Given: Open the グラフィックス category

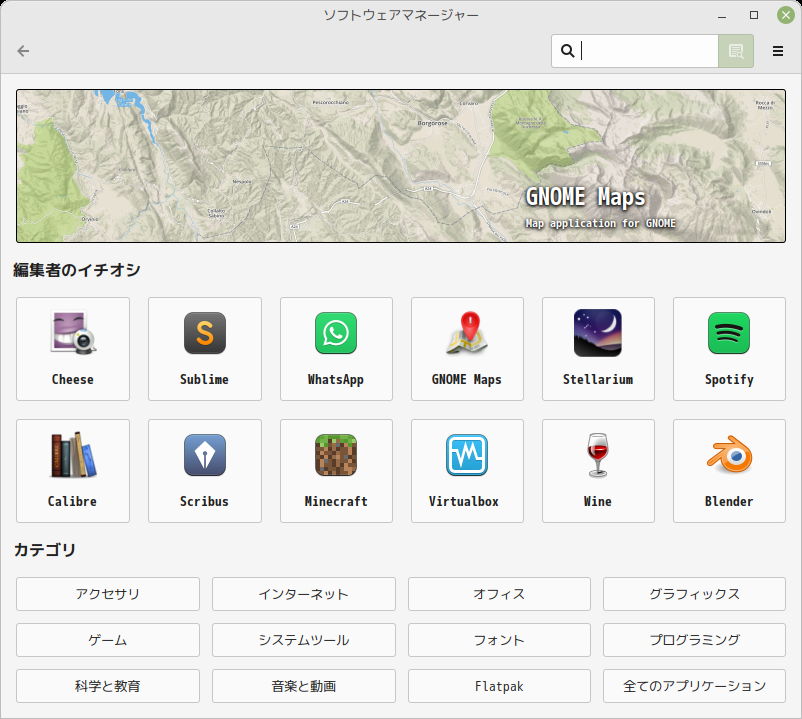Looking at the screenshot, I should point(694,594).
